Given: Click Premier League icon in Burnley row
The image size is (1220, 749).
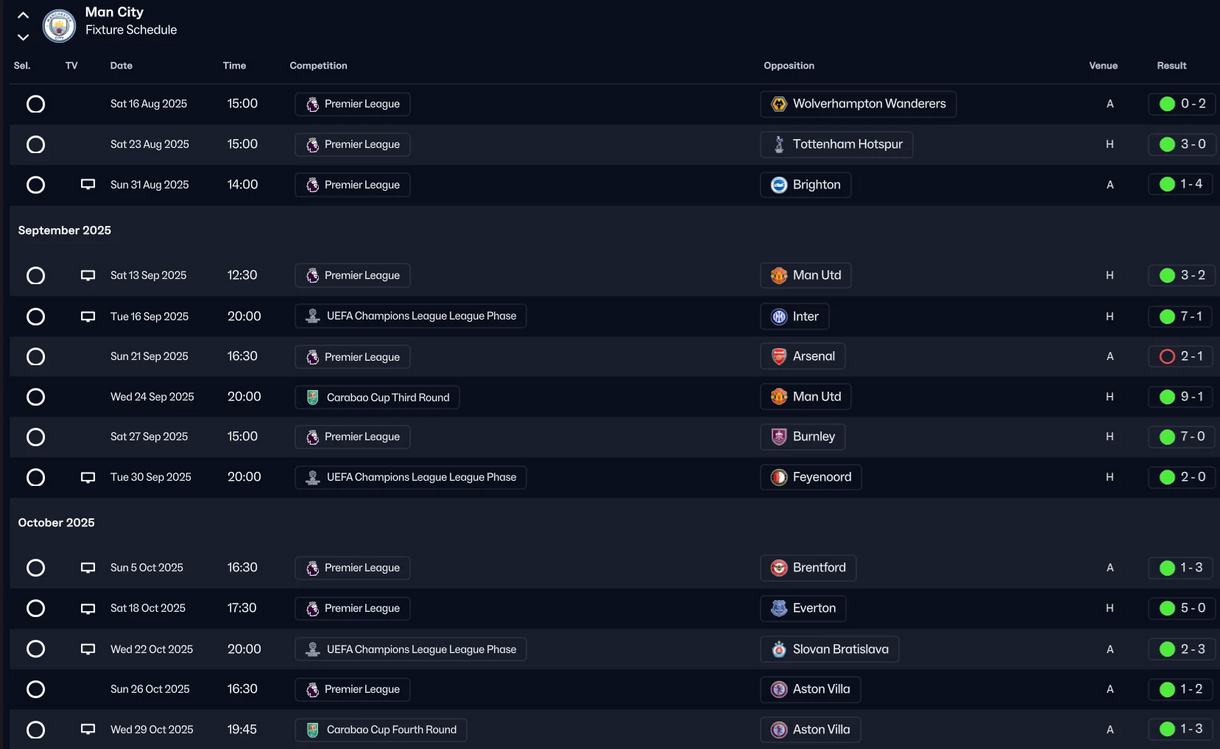Looking at the screenshot, I should tap(313, 437).
